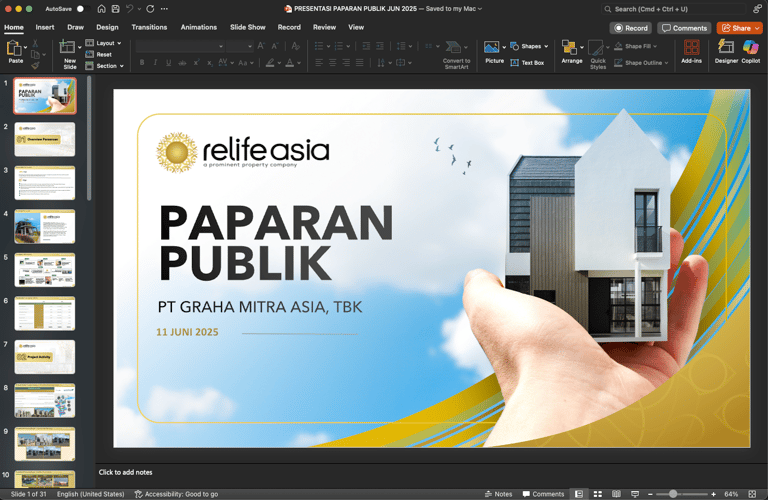Click the Convert to SmartArt button
Viewport: 768px width, 500px height.
[x=456, y=55]
